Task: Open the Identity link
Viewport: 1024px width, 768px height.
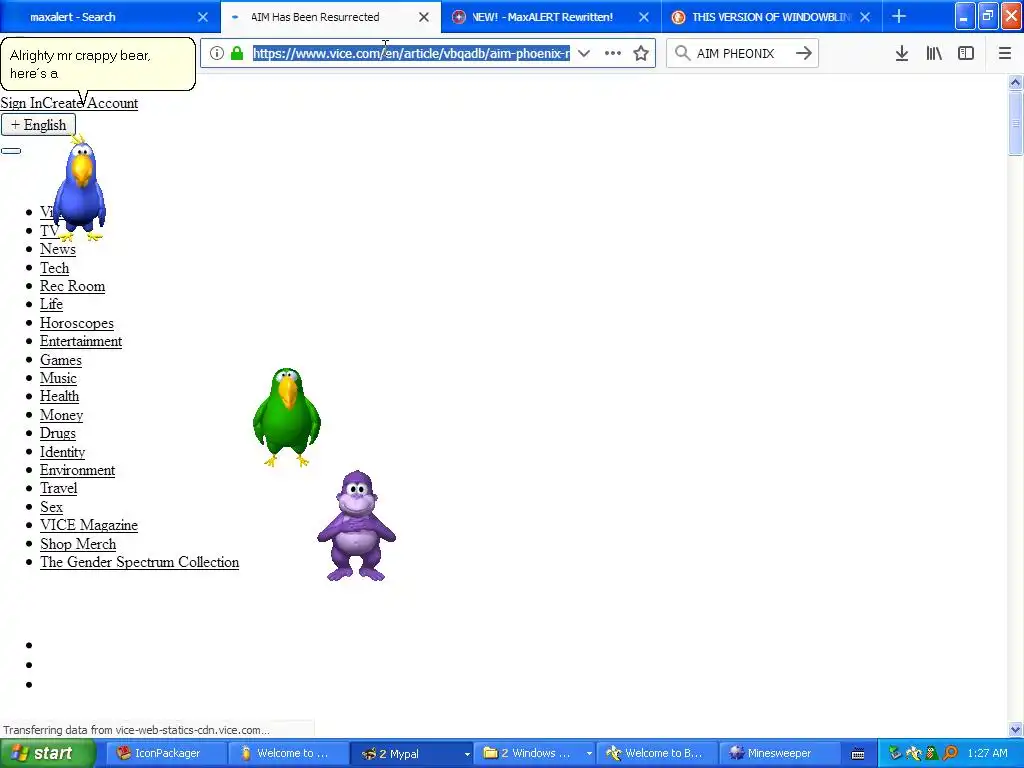Action: click(62, 452)
